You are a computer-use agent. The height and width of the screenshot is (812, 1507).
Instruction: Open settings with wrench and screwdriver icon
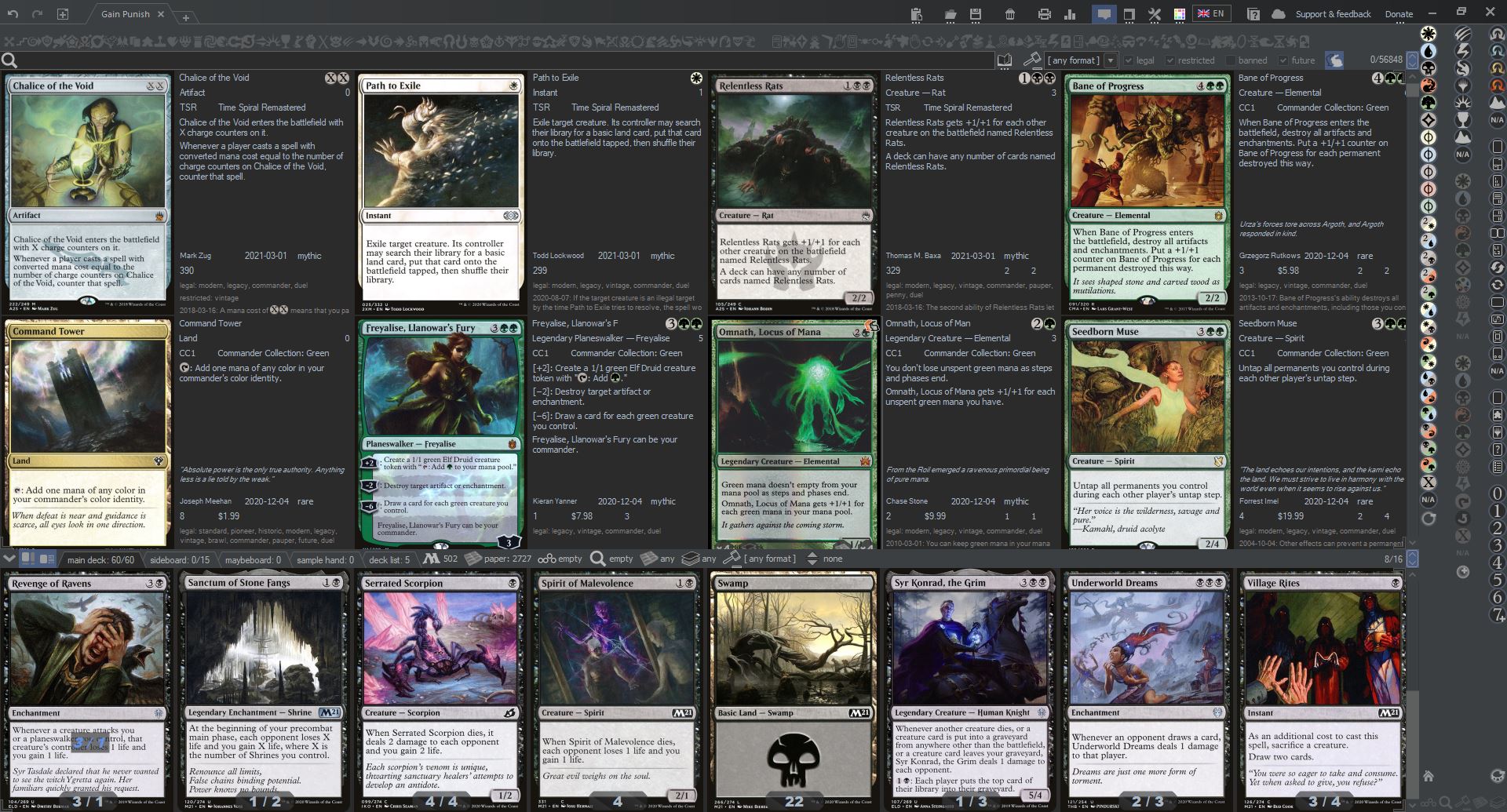[x=1155, y=14]
